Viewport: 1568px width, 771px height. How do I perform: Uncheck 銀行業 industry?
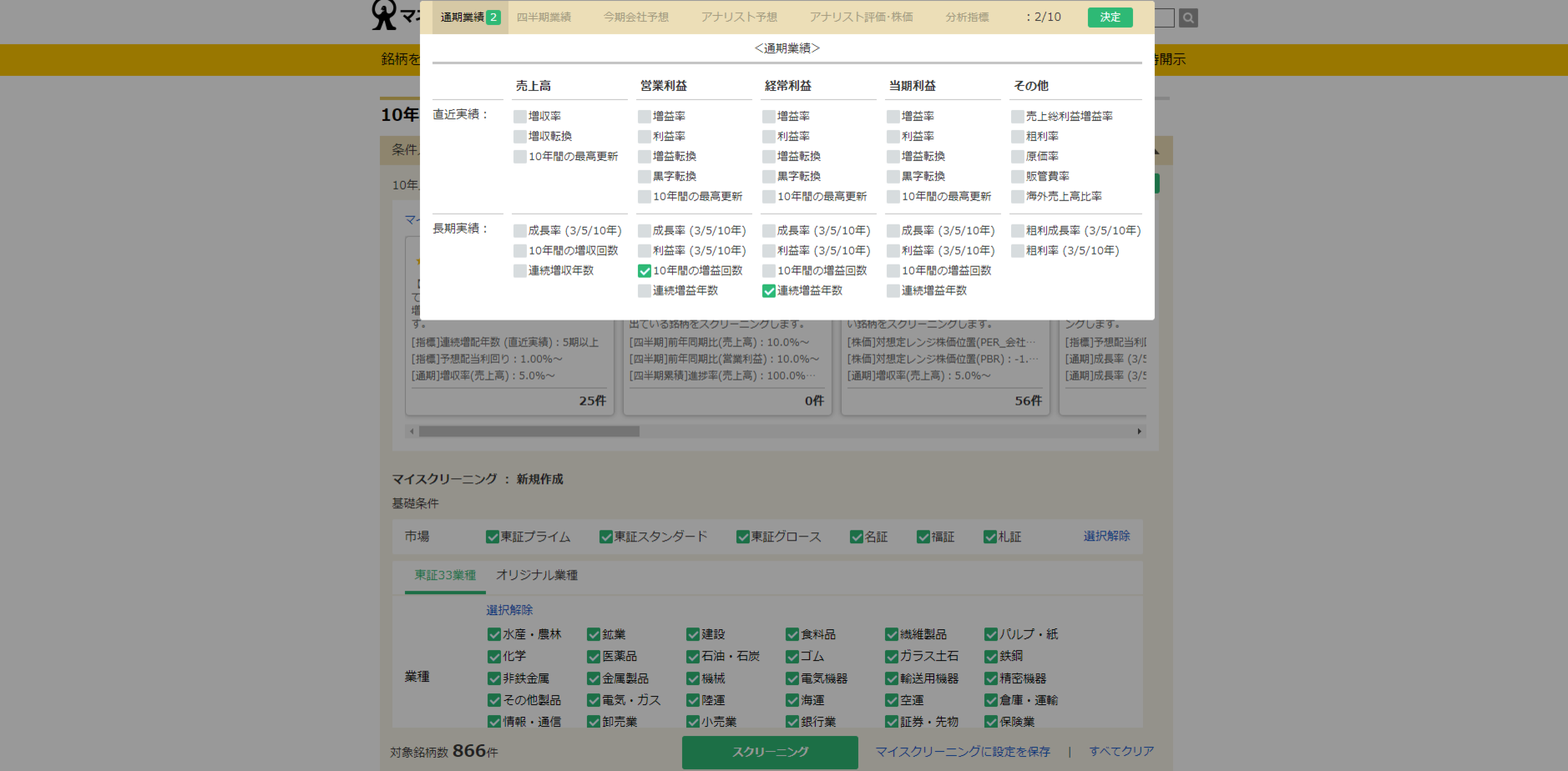coord(792,722)
